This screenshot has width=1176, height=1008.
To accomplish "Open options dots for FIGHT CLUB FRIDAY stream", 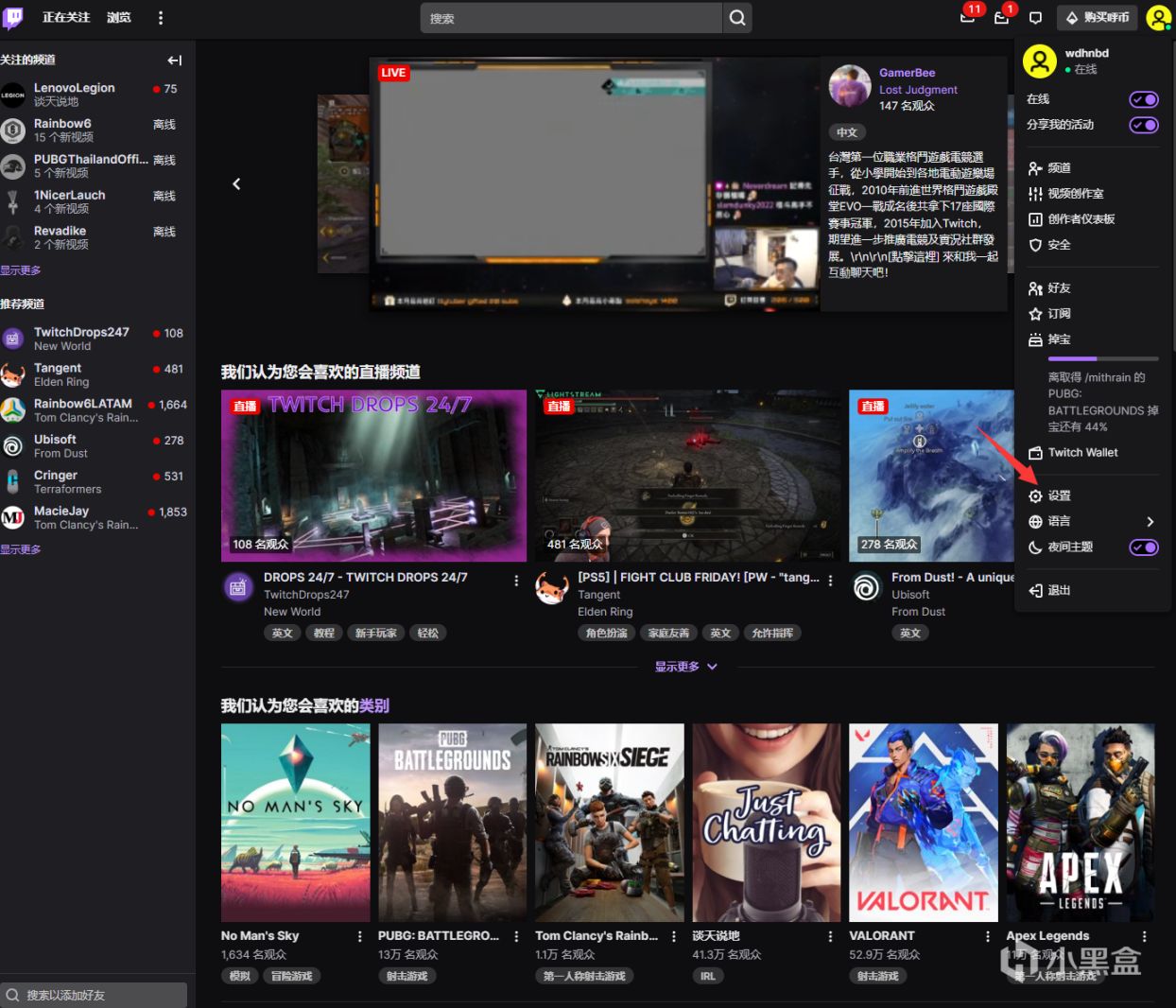I will click(x=830, y=581).
